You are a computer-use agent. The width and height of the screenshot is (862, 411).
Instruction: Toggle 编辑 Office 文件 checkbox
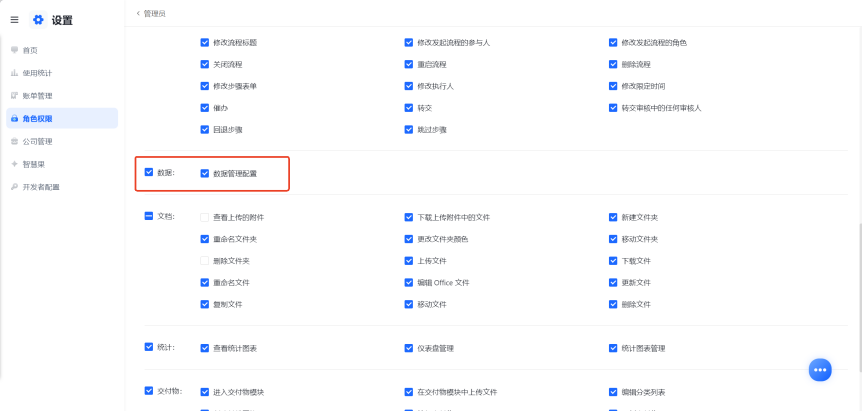(408, 282)
